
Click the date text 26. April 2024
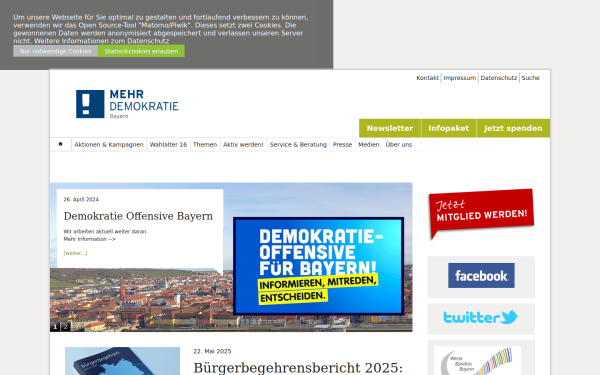tap(81, 199)
